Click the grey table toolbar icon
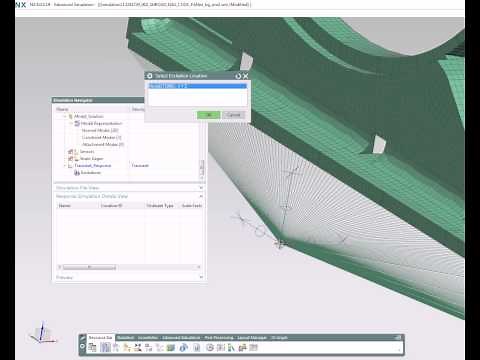This screenshot has height=360, width=480. [221, 348]
